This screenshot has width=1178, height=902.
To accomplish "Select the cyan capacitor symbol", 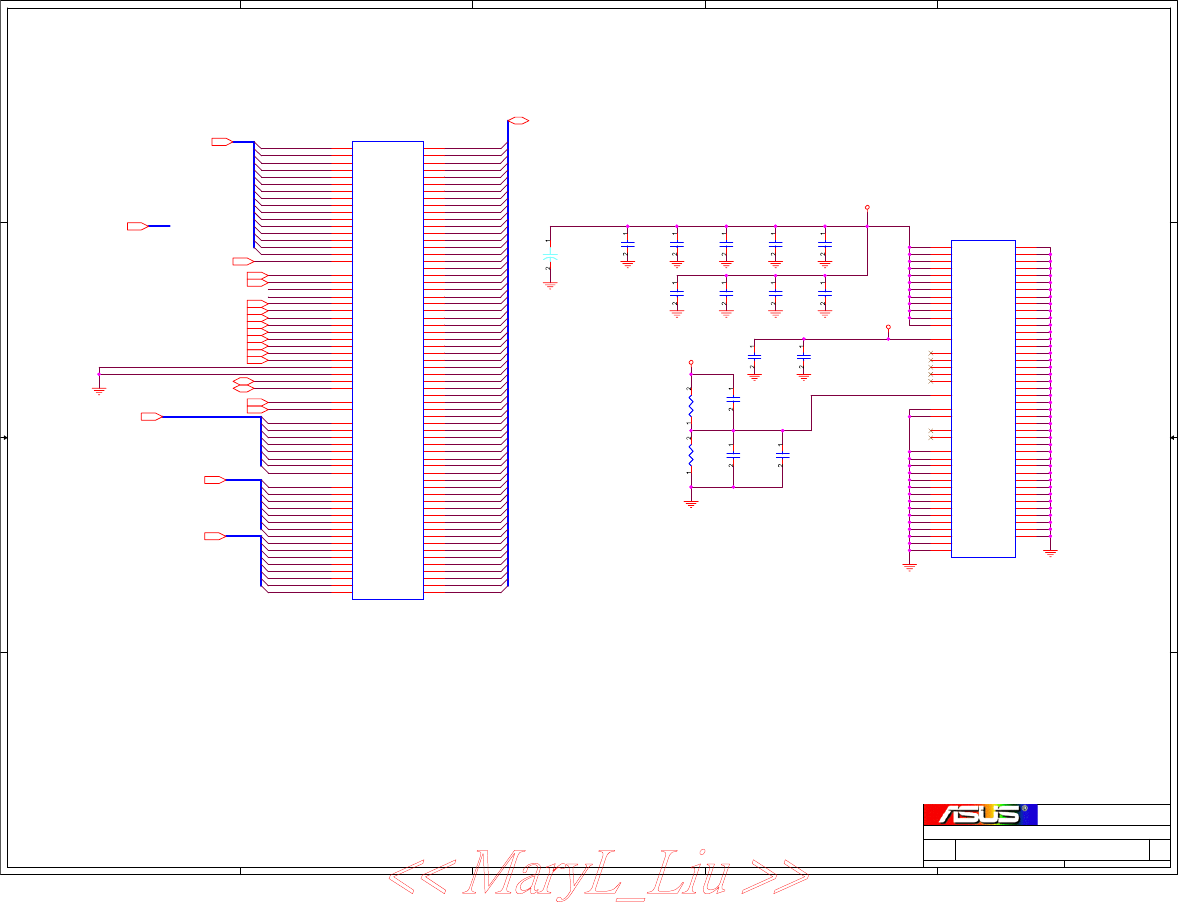I will tap(550, 256).
